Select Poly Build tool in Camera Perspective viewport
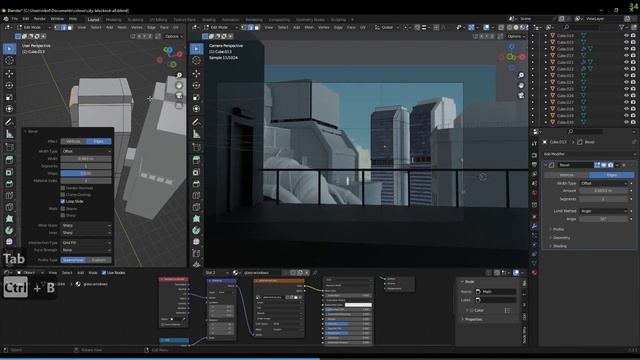This screenshot has width=640, height=360. click(196, 219)
